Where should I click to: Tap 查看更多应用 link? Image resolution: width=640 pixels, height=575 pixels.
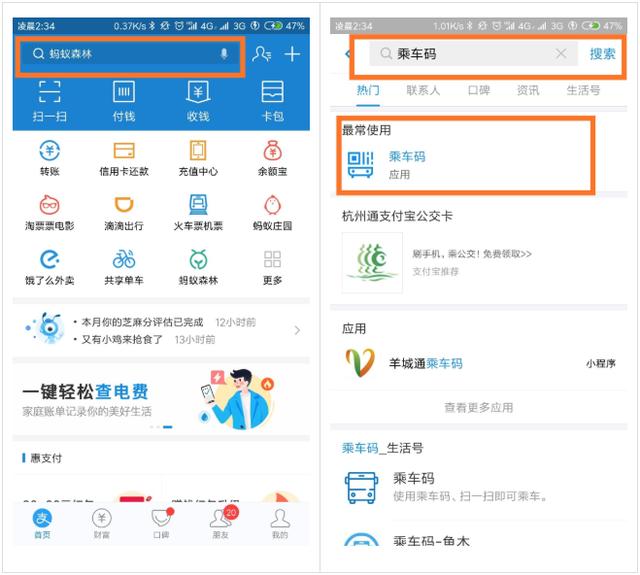coord(478,408)
